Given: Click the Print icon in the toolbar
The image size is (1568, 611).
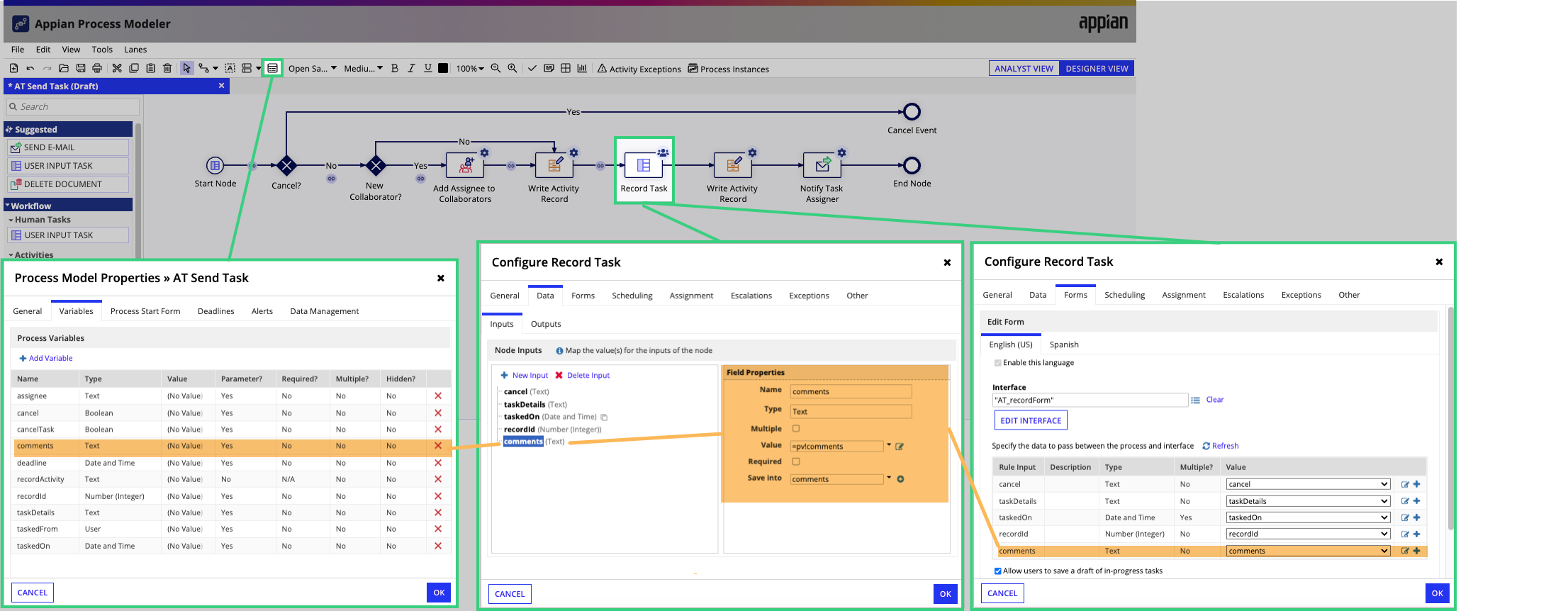Looking at the screenshot, I should click(97, 68).
